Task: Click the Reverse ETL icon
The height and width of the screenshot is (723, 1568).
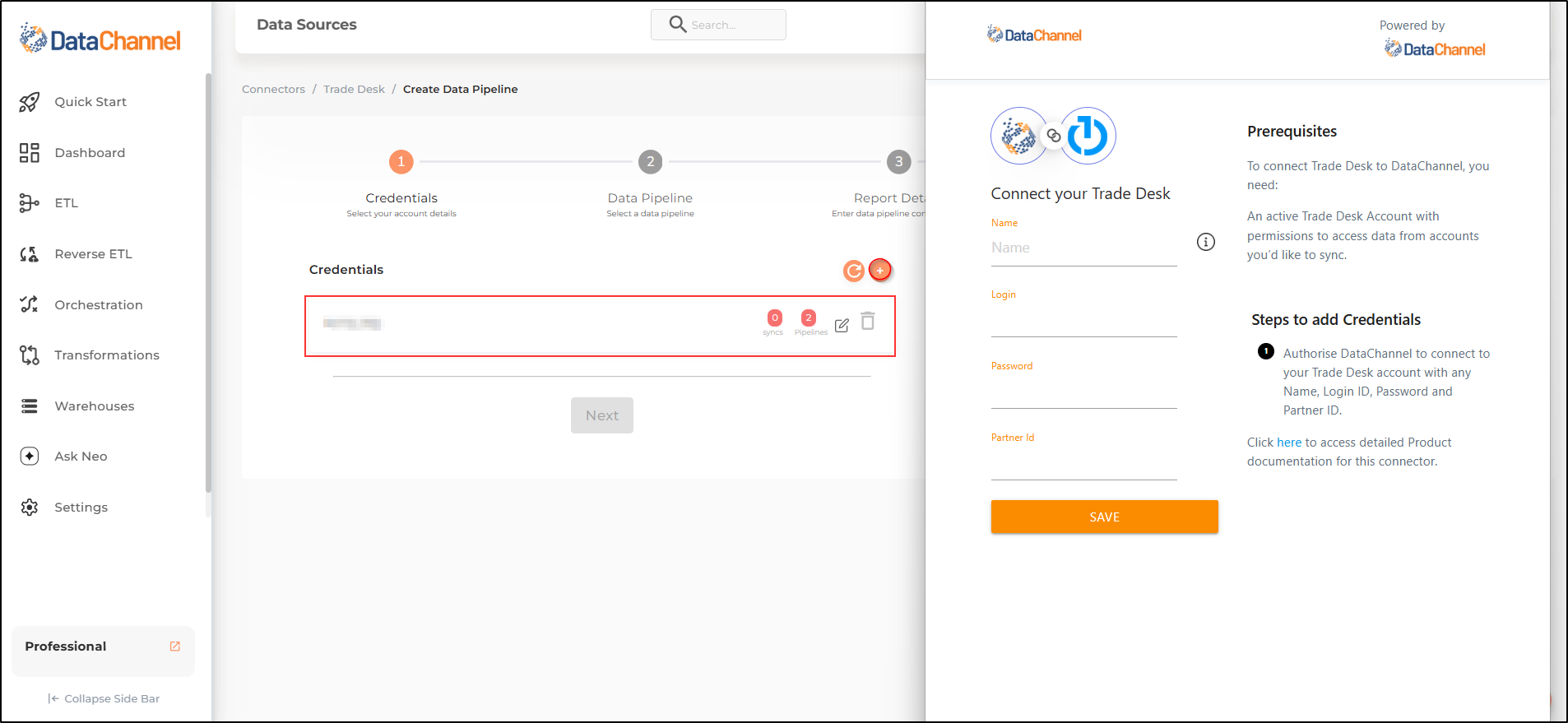Action: (30, 254)
